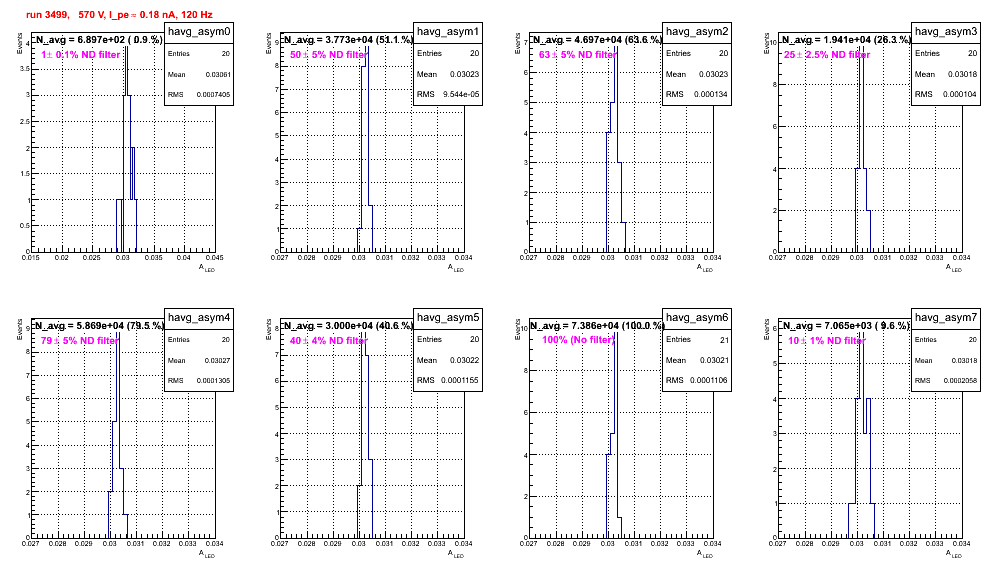Click Mean value 0.03061 in havg_asym0
This screenshot has width=996, height=572.
tap(218, 75)
